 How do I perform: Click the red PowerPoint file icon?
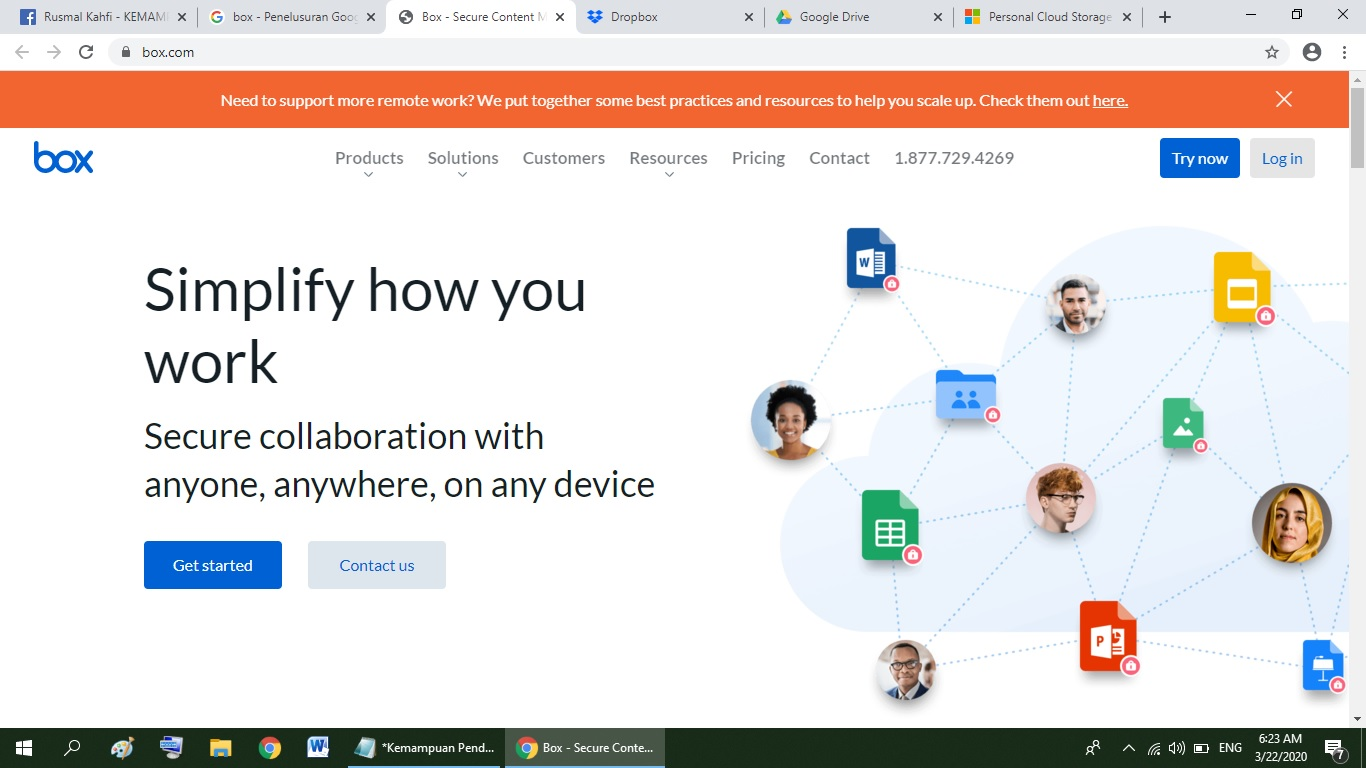pyautogui.click(x=1108, y=636)
